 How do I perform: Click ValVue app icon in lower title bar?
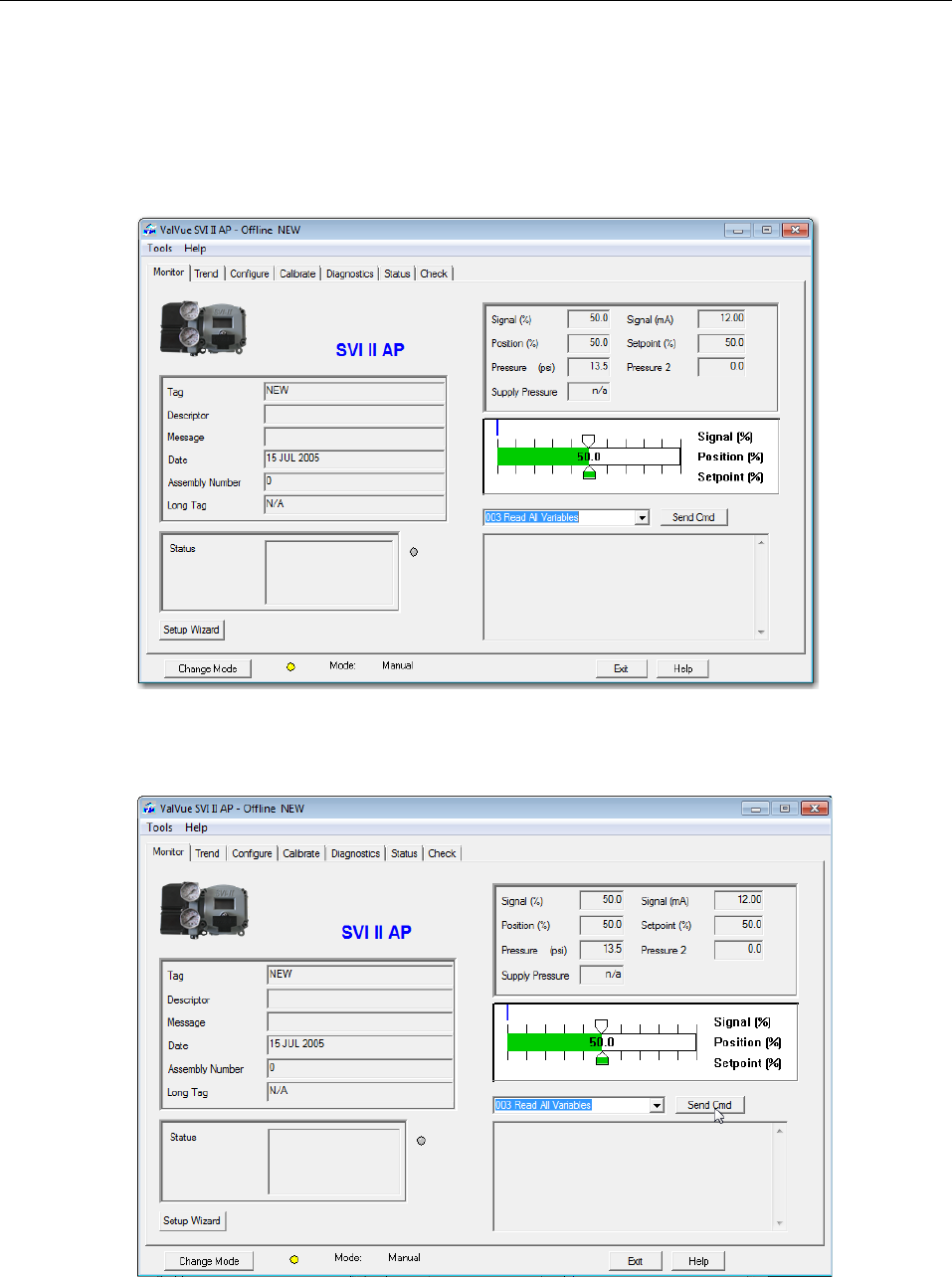[x=150, y=809]
